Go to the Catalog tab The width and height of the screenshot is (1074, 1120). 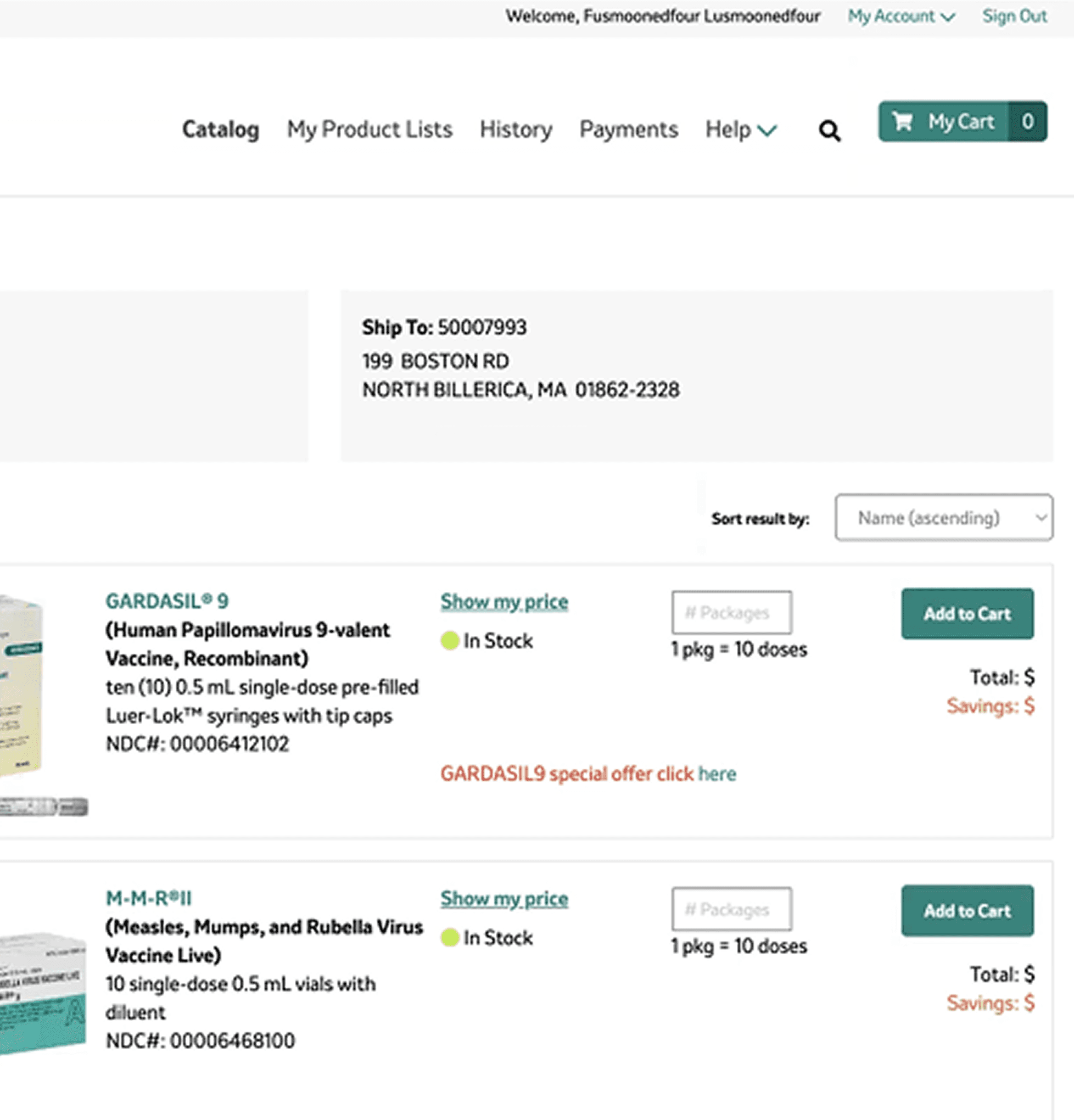[221, 130]
